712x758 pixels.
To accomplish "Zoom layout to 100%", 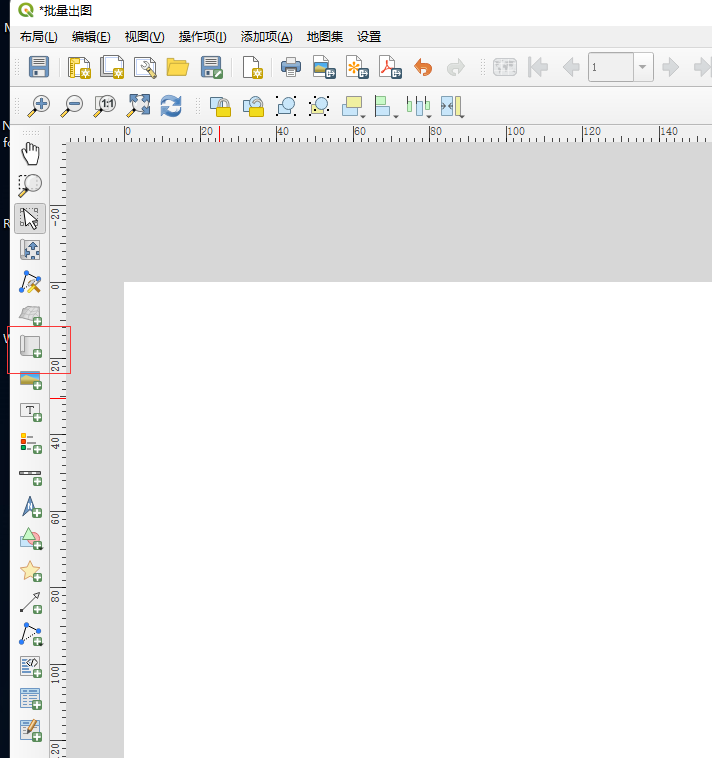I will click(105, 105).
